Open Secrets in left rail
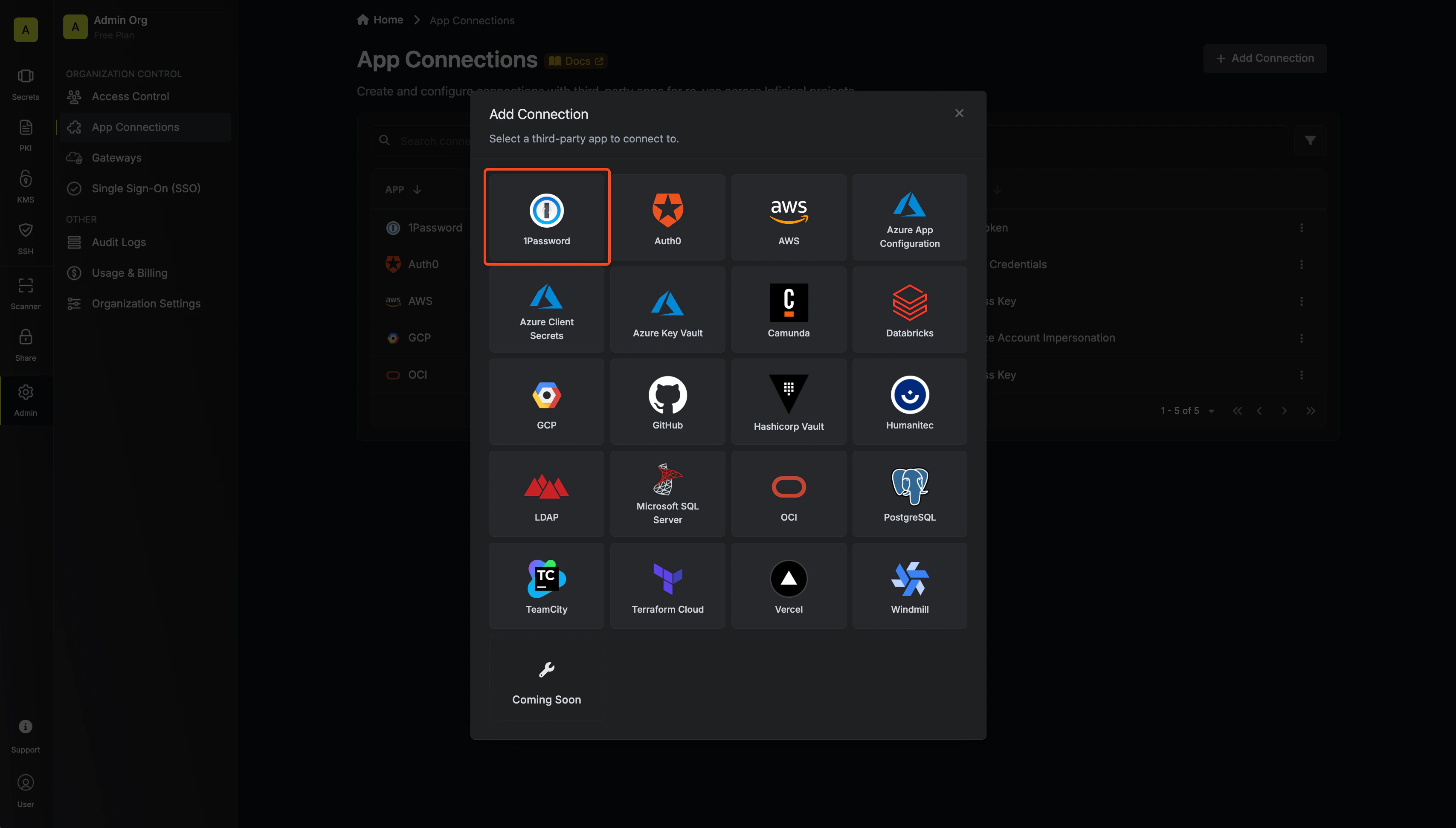Screen dimensions: 1456x828 [26, 85]
